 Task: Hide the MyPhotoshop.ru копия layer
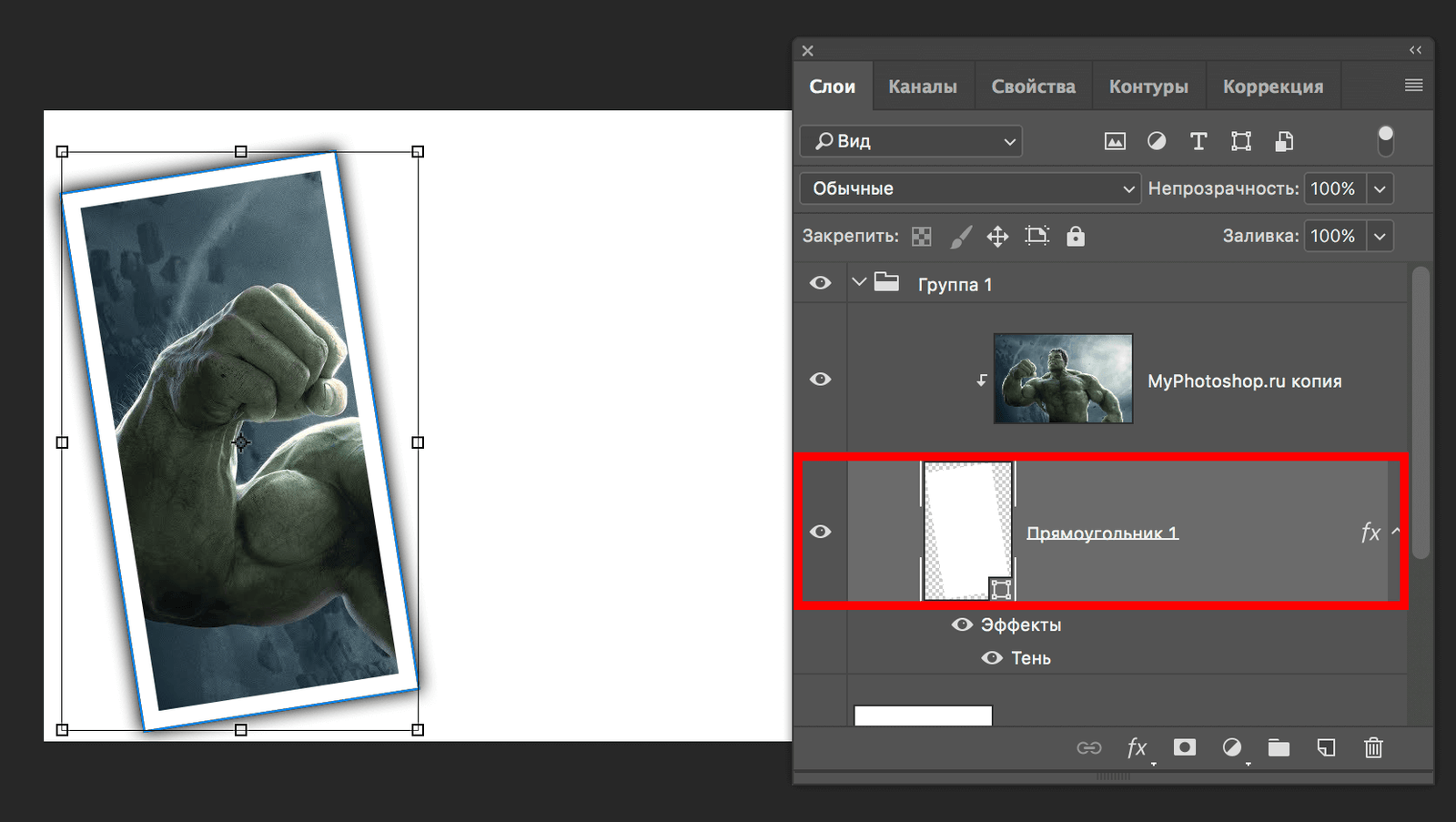[x=820, y=379]
